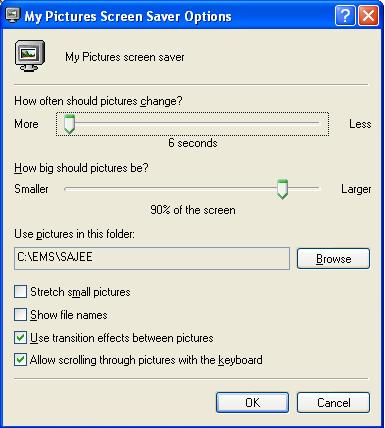Click the "Use transition effects between pictures" label
This screenshot has width=385, height=428.
point(122,338)
